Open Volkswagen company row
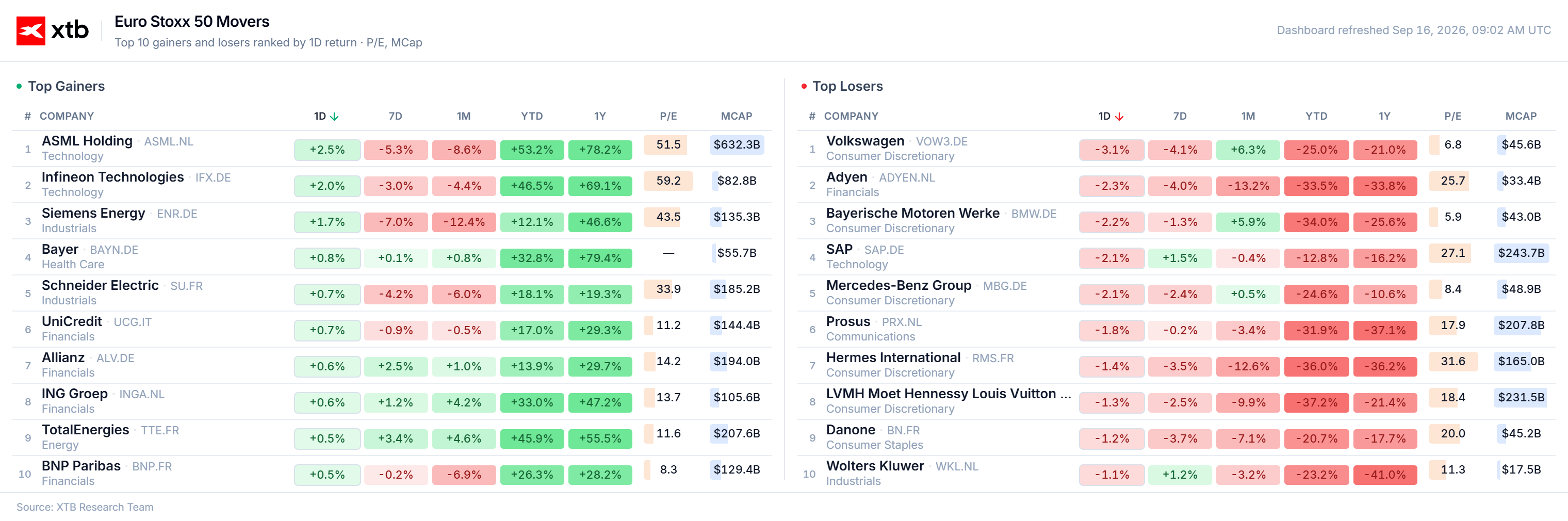The image size is (1568, 521). (x=1176, y=149)
